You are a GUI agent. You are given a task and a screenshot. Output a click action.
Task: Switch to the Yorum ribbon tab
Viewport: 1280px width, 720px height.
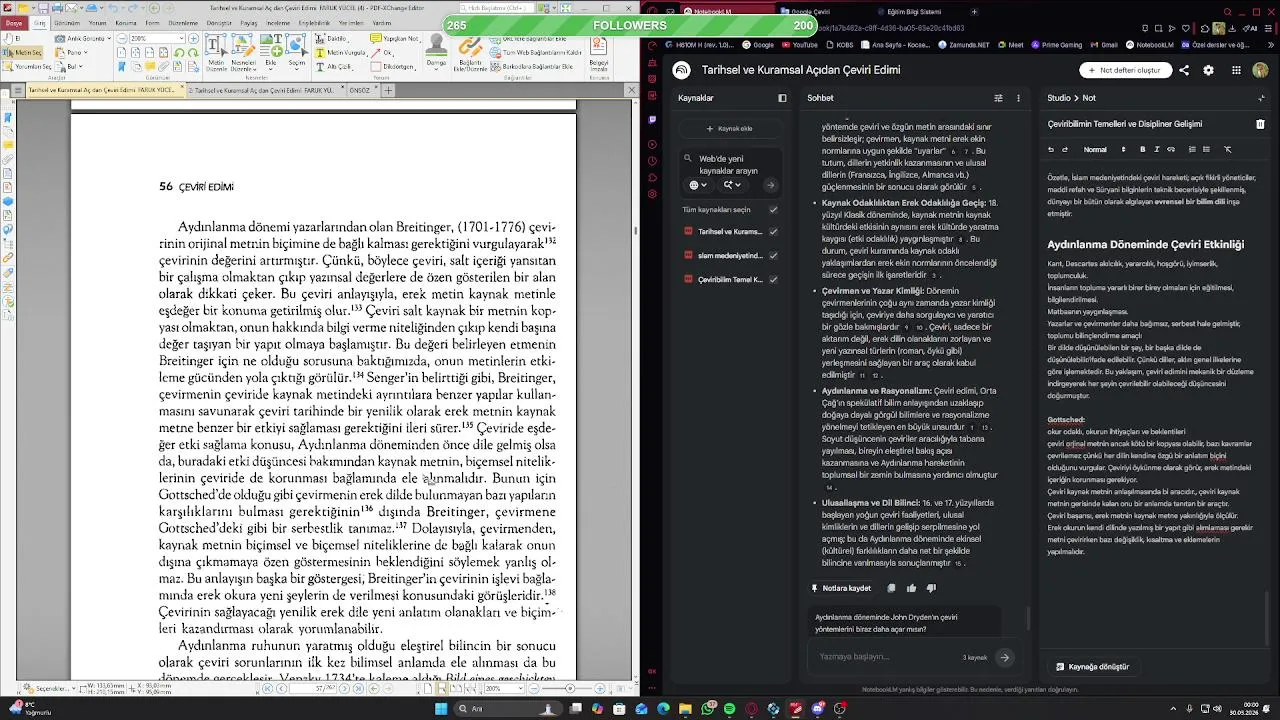coord(97,22)
